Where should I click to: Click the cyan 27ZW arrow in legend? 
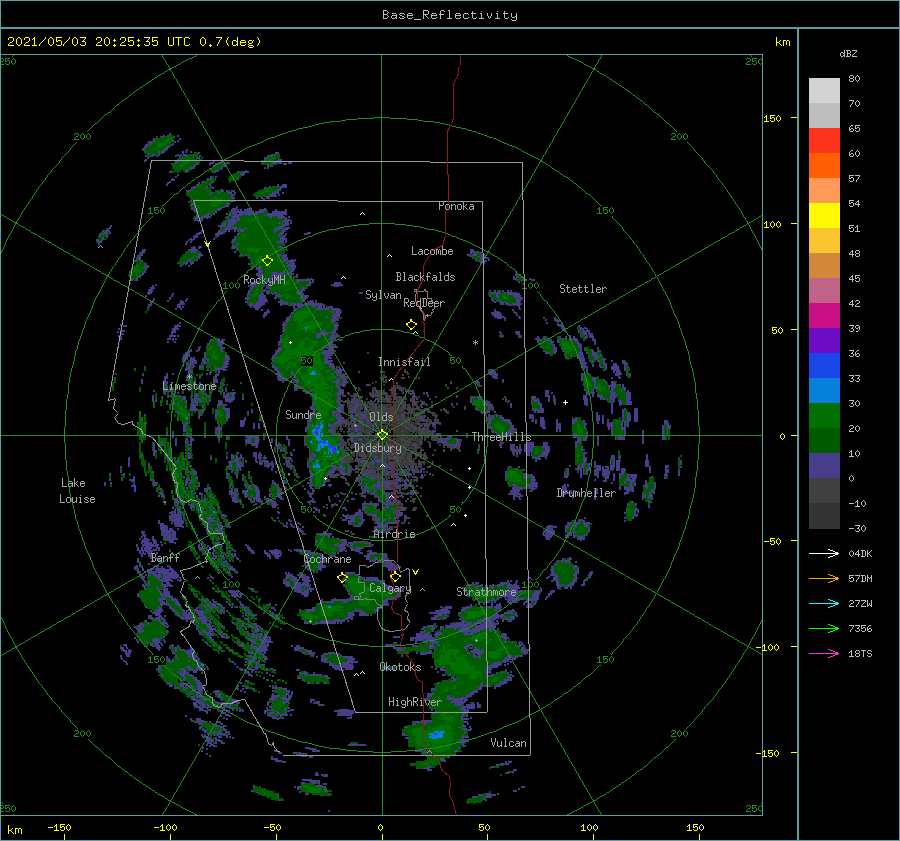824,603
